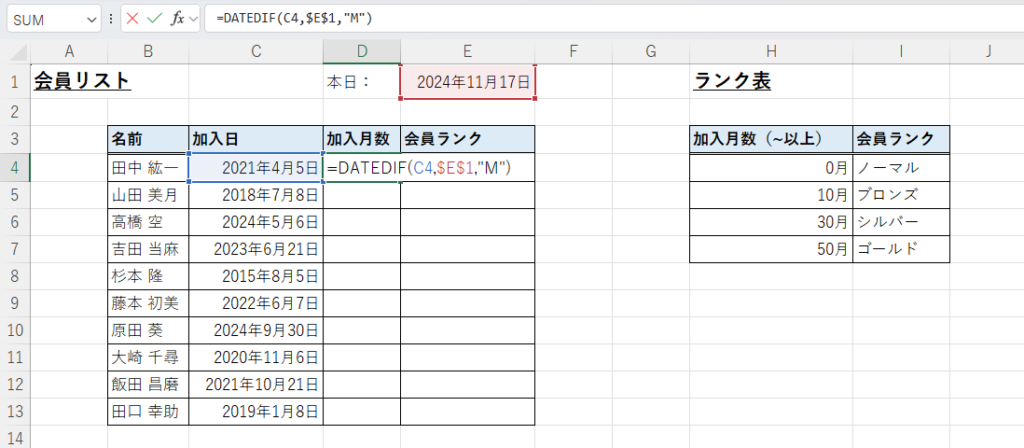This screenshot has height=448, width=1024.
Task: Select the ゴールド rank cell
Action: click(900, 249)
